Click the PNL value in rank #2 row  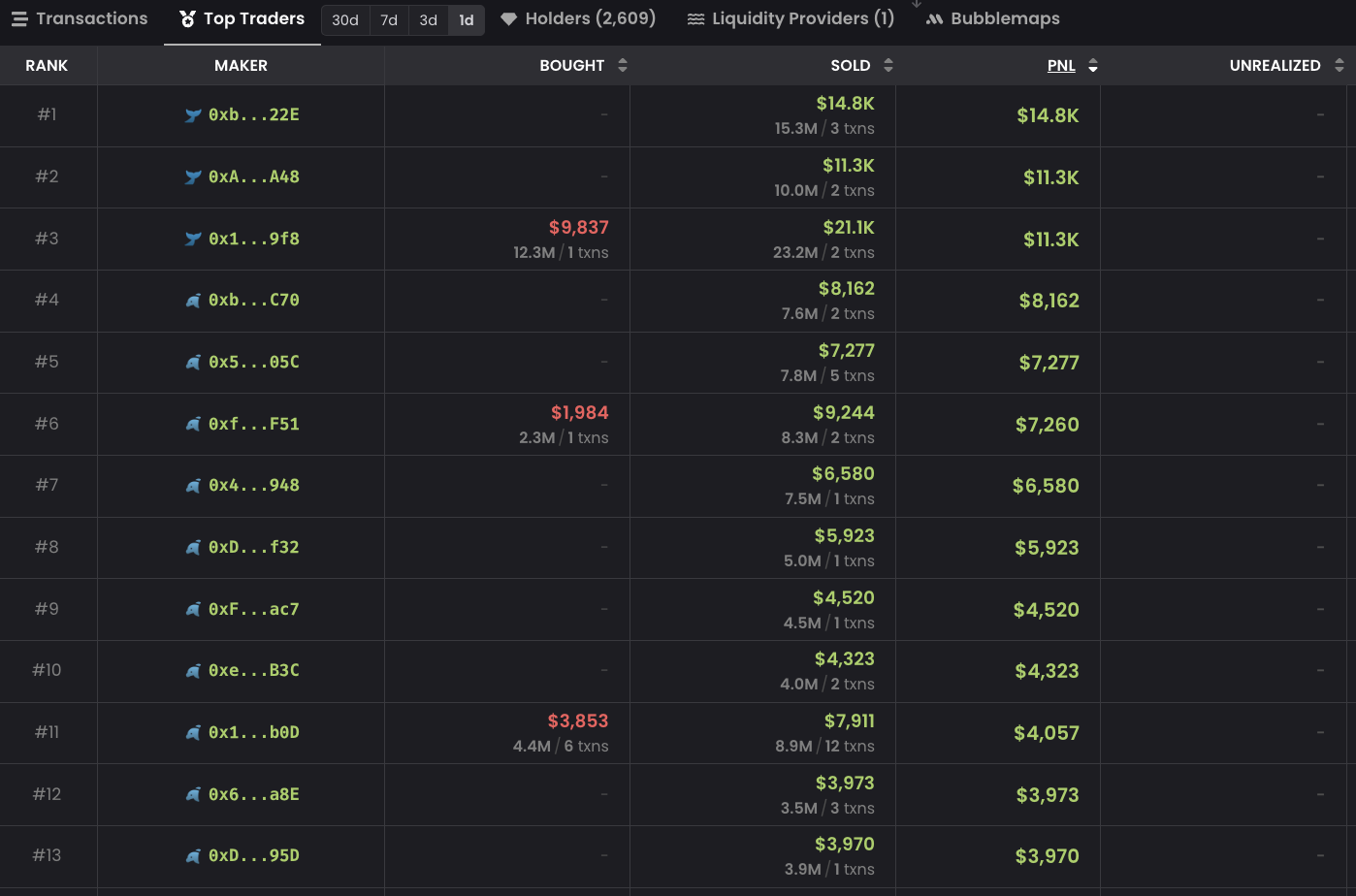[1051, 177]
